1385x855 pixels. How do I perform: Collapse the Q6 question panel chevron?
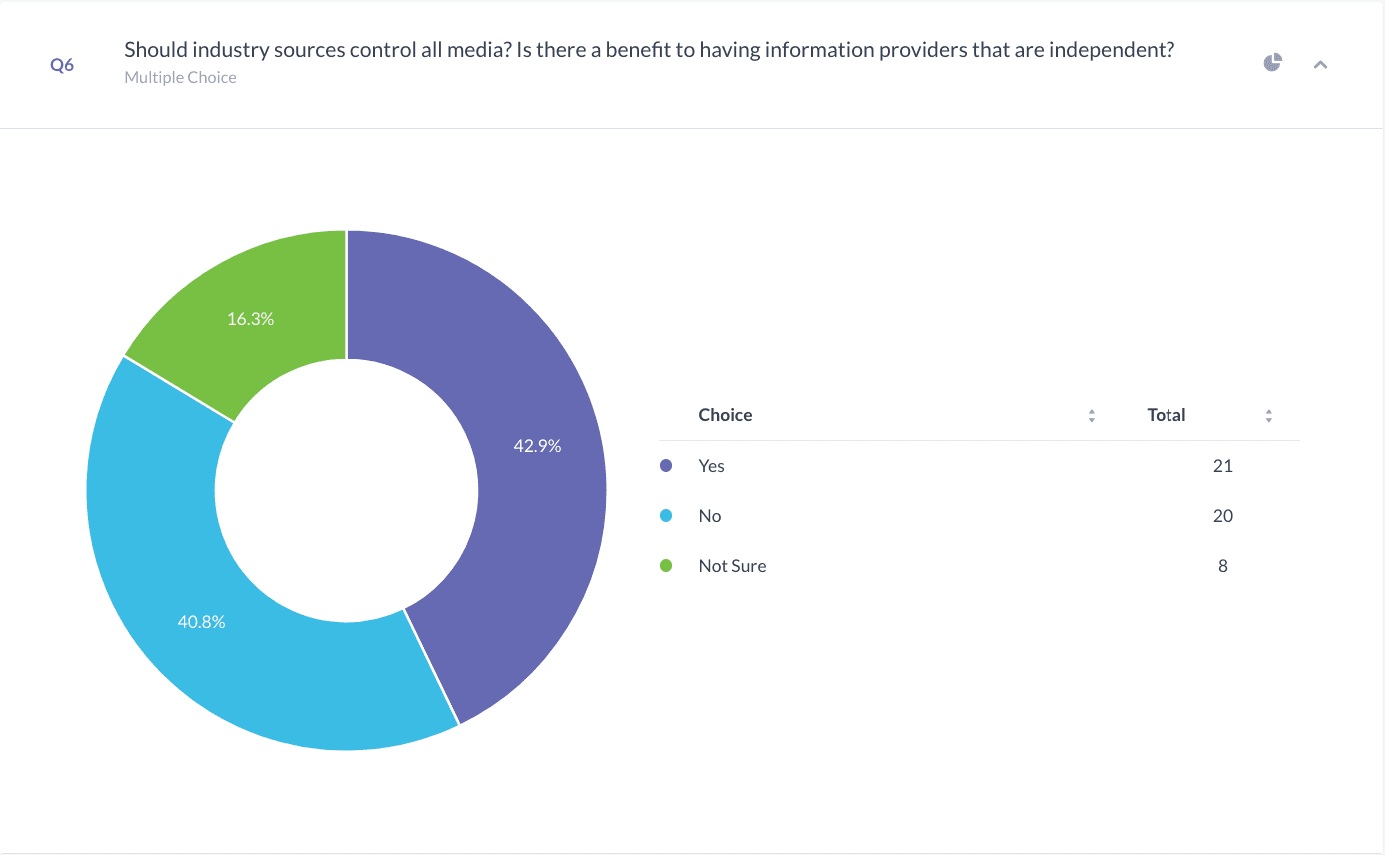1320,65
